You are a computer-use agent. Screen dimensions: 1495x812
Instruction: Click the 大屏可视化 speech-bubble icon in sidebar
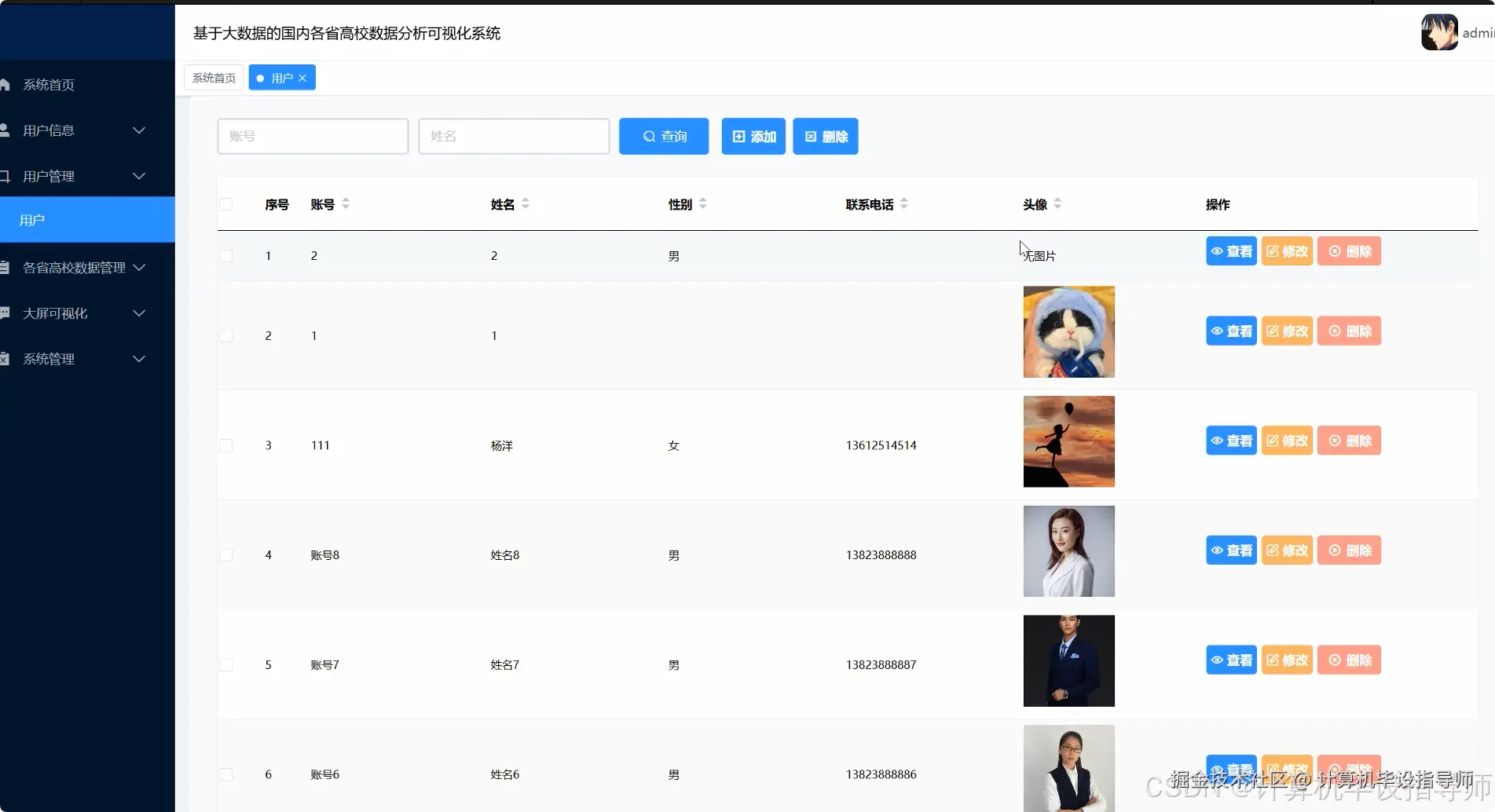pyautogui.click(x=6, y=313)
